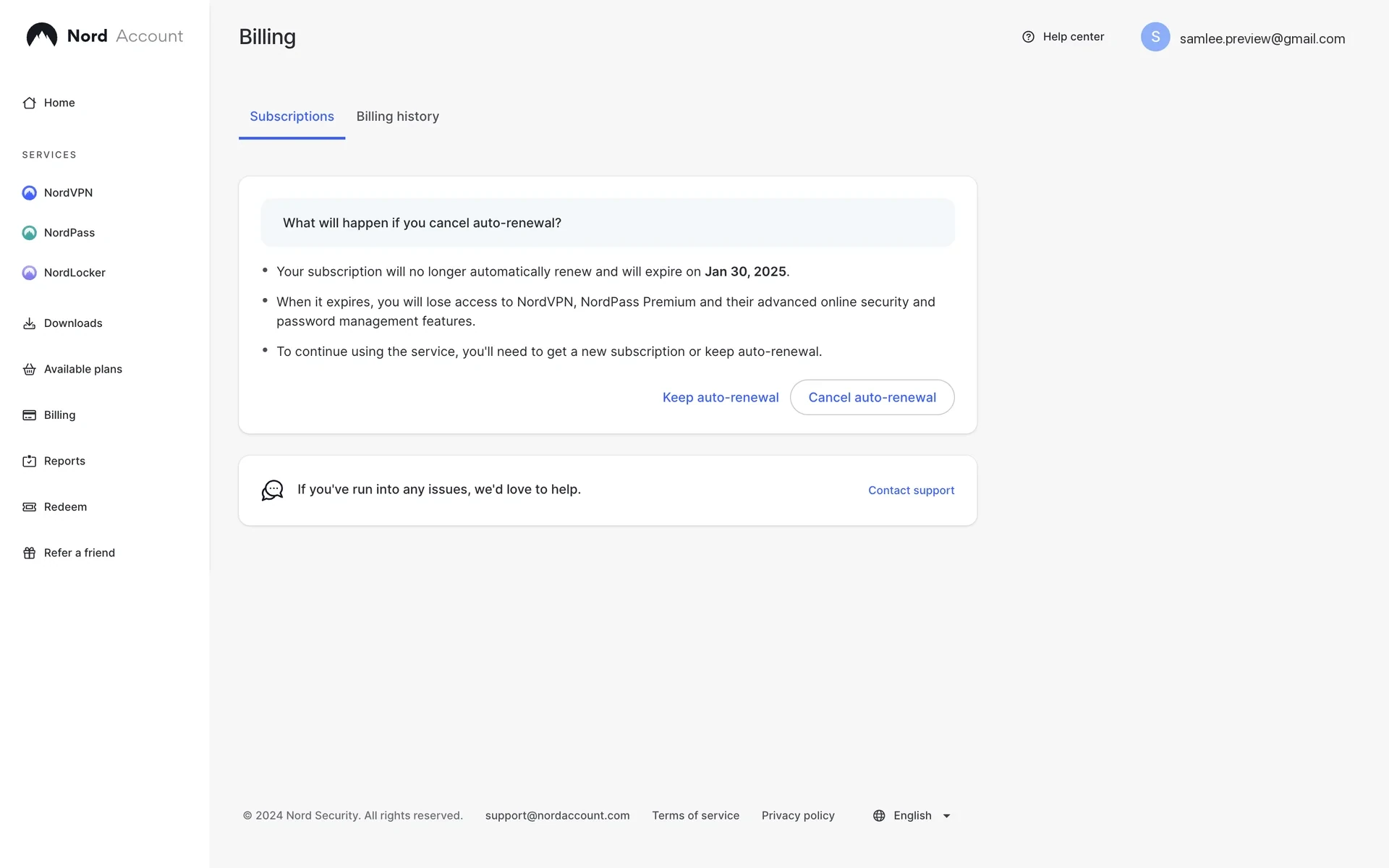Open NordLocker service page
The image size is (1389, 868).
click(x=75, y=273)
